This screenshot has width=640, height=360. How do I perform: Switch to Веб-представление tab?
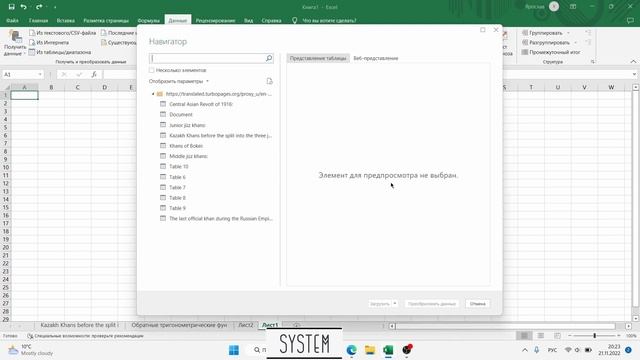376,58
